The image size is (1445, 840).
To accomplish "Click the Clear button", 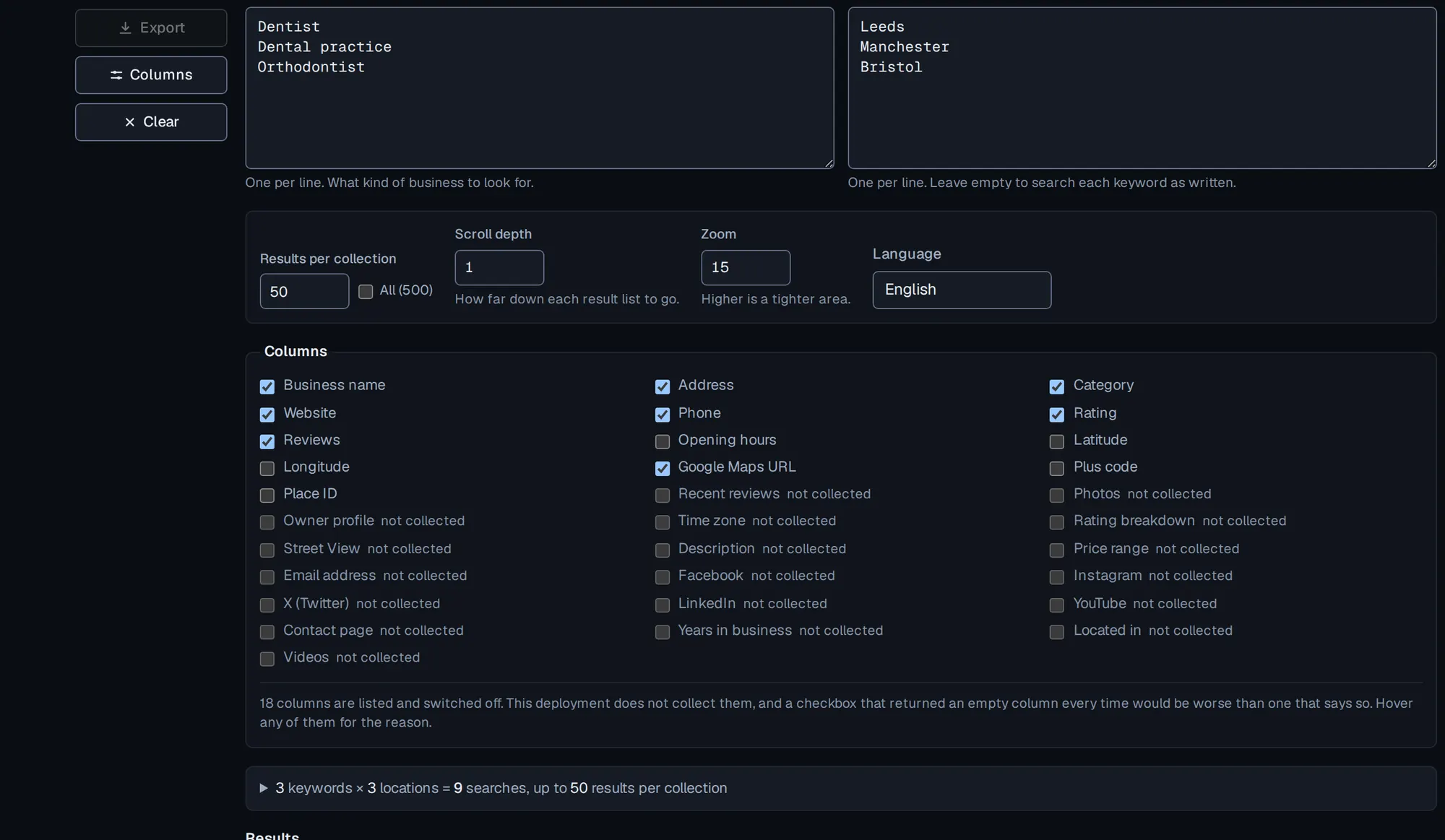I will (151, 122).
